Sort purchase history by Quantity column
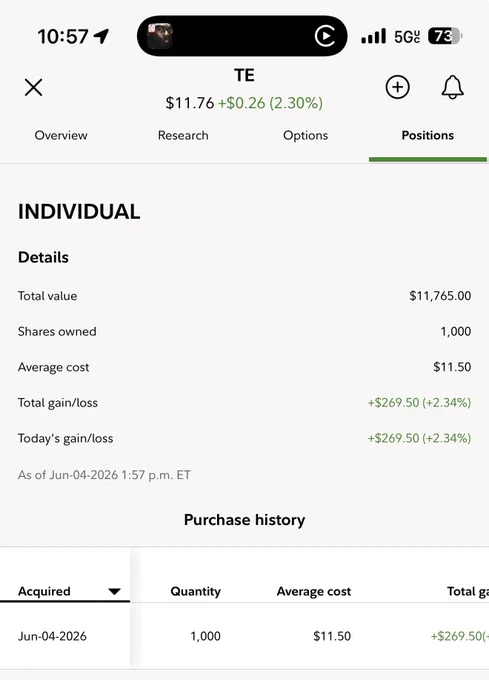 click(196, 592)
